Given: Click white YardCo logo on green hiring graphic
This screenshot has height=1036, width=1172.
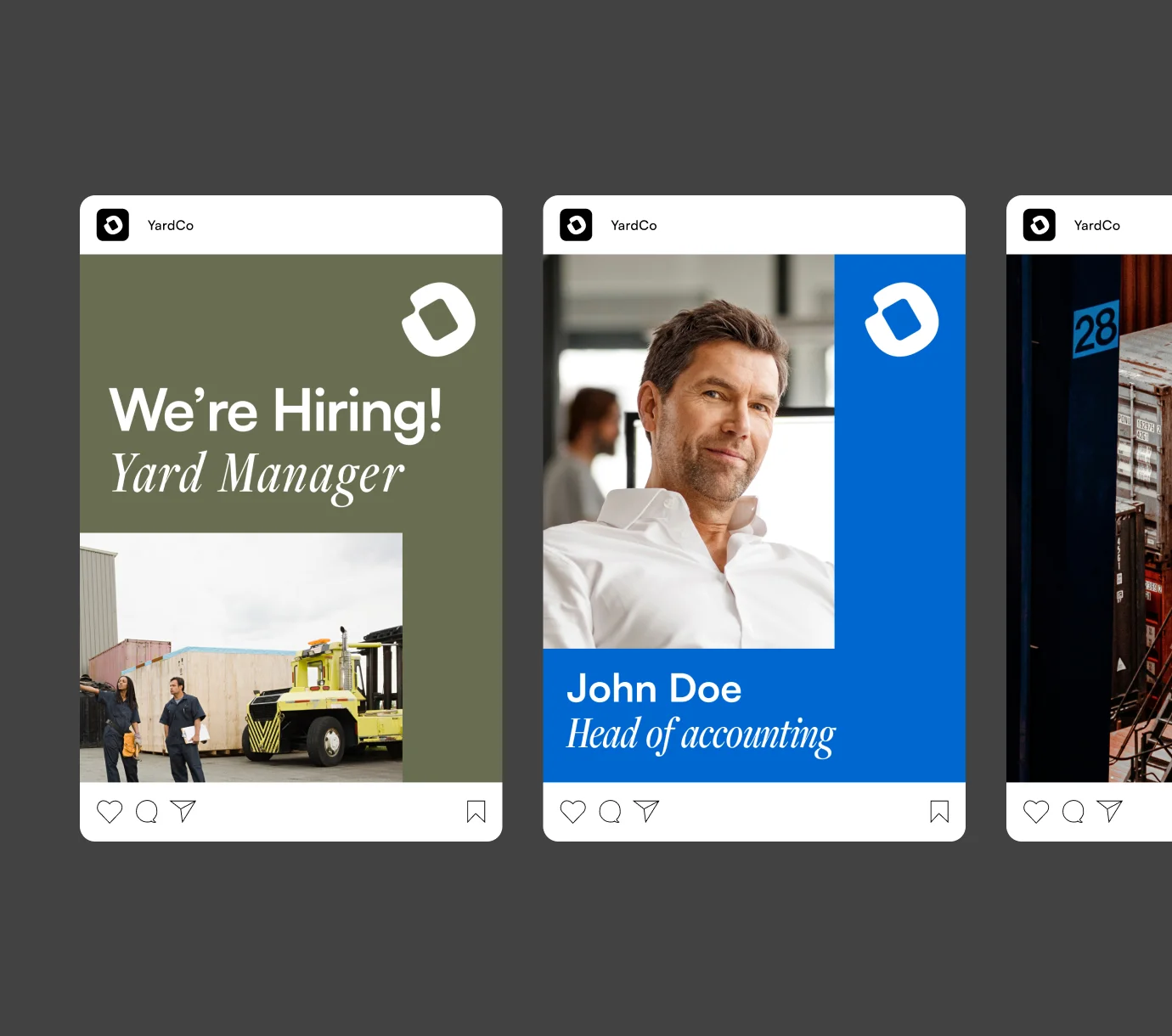Looking at the screenshot, I should click(438, 319).
